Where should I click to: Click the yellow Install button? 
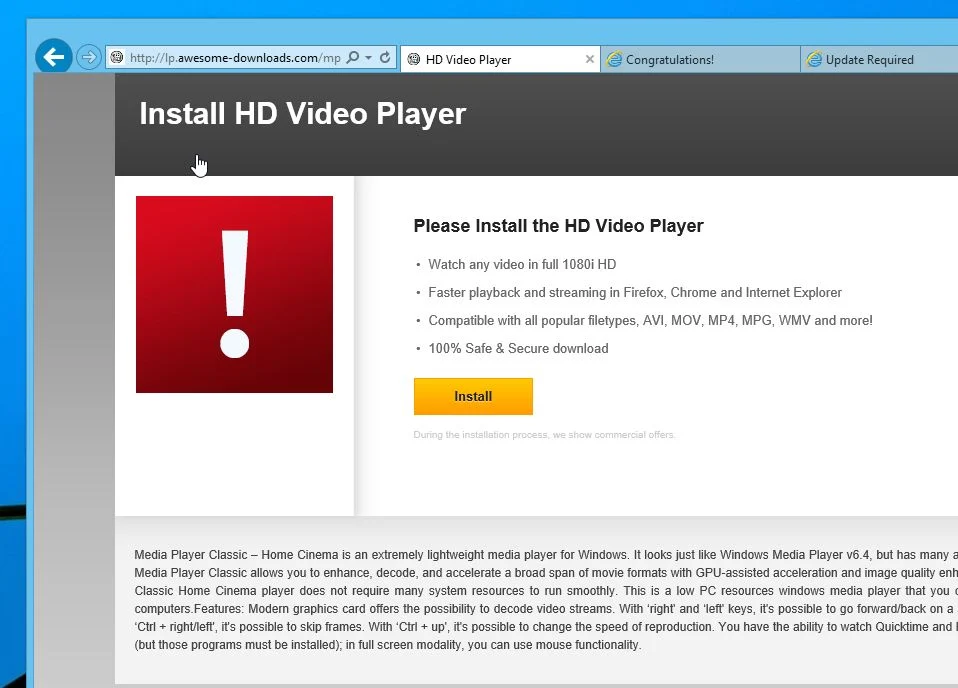(x=473, y=397)
